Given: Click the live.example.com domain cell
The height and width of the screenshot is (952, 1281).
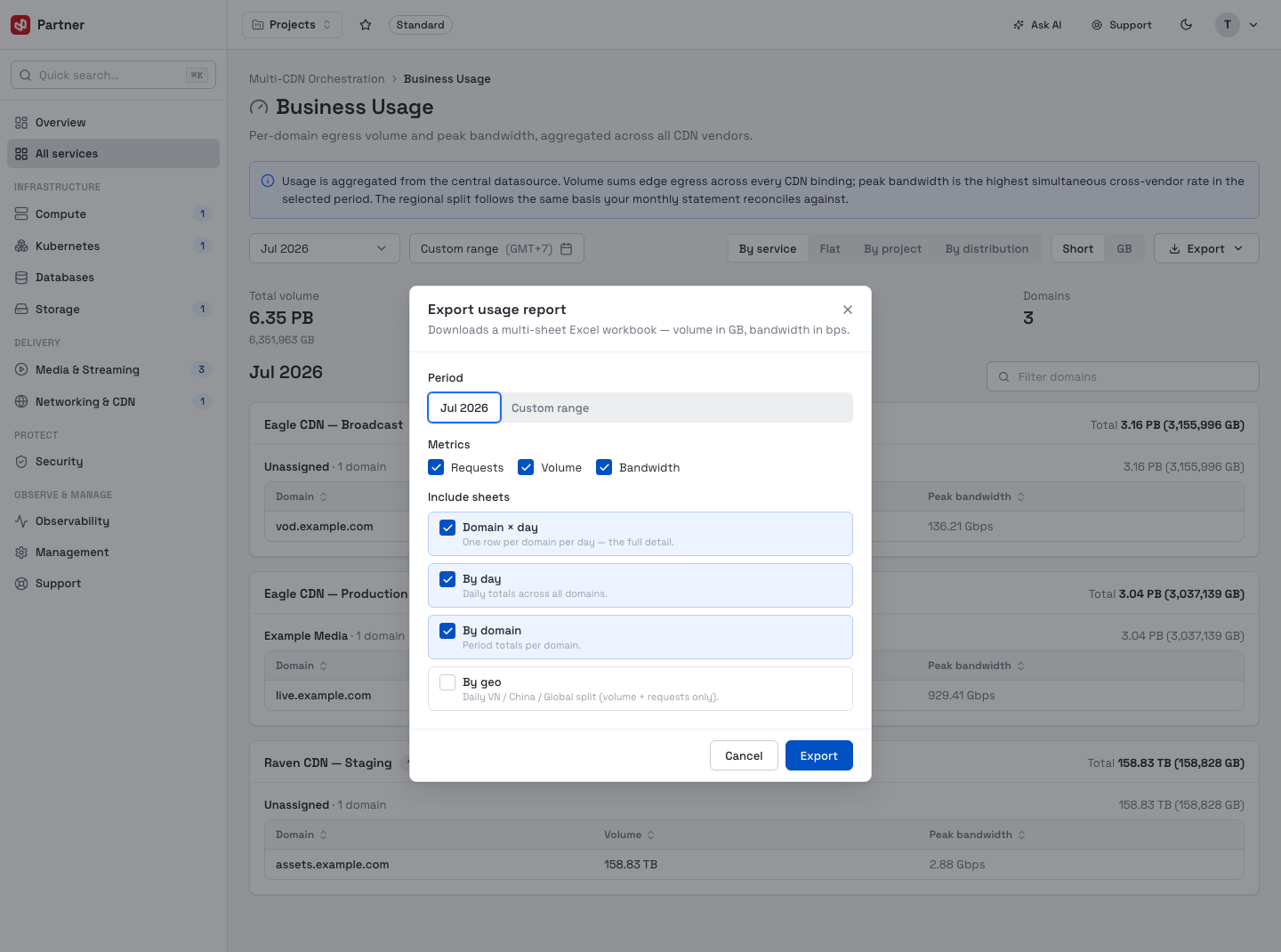Looking at the screenshot, I should [323, 696].
